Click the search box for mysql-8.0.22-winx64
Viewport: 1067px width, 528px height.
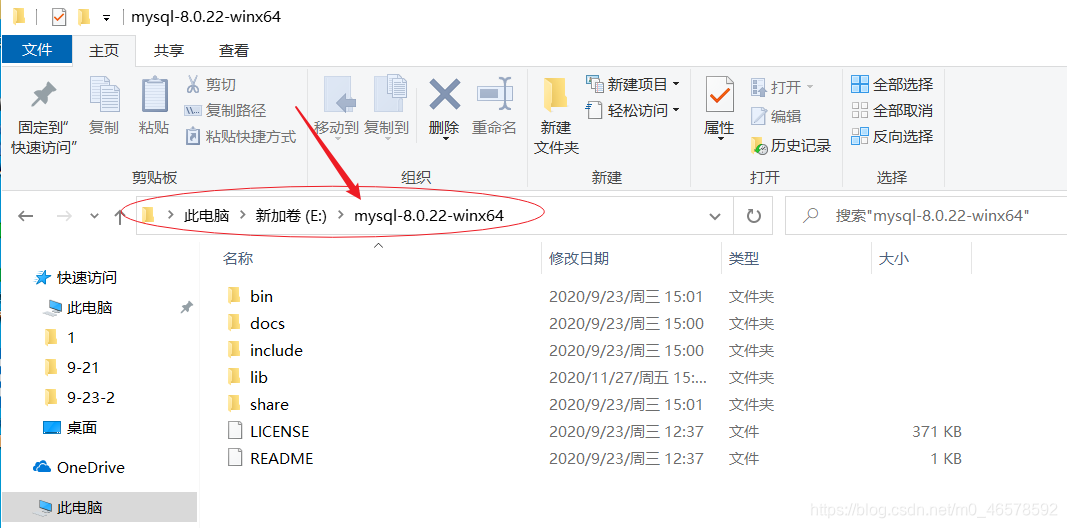click(925, 216)
